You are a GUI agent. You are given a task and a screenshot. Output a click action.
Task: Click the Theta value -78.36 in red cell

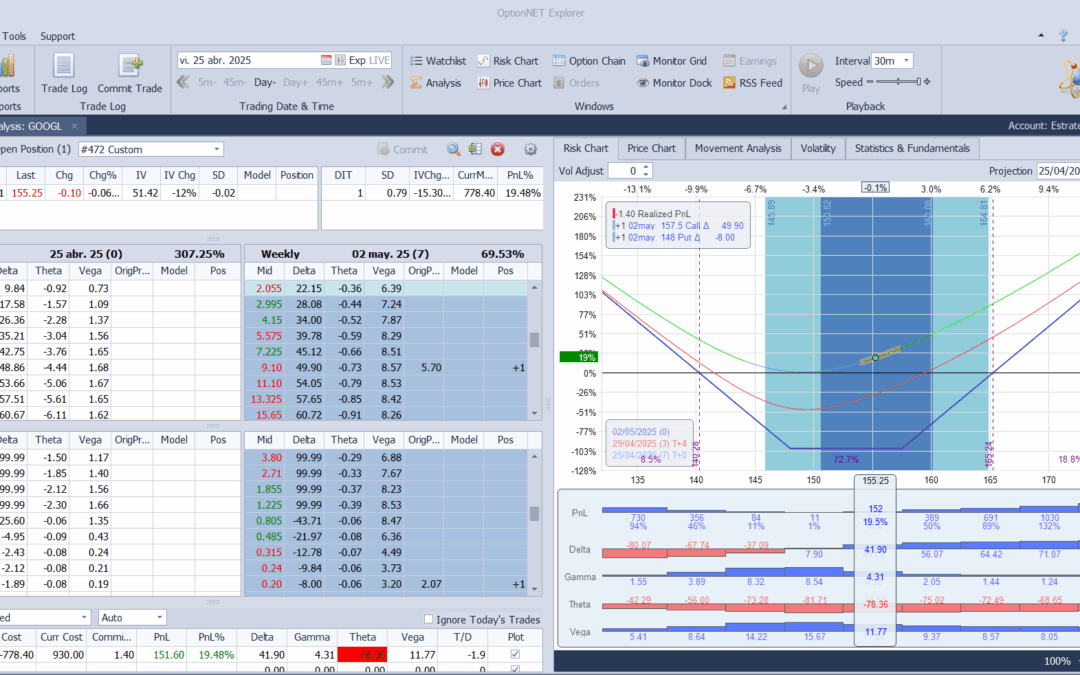pos(362,655)
